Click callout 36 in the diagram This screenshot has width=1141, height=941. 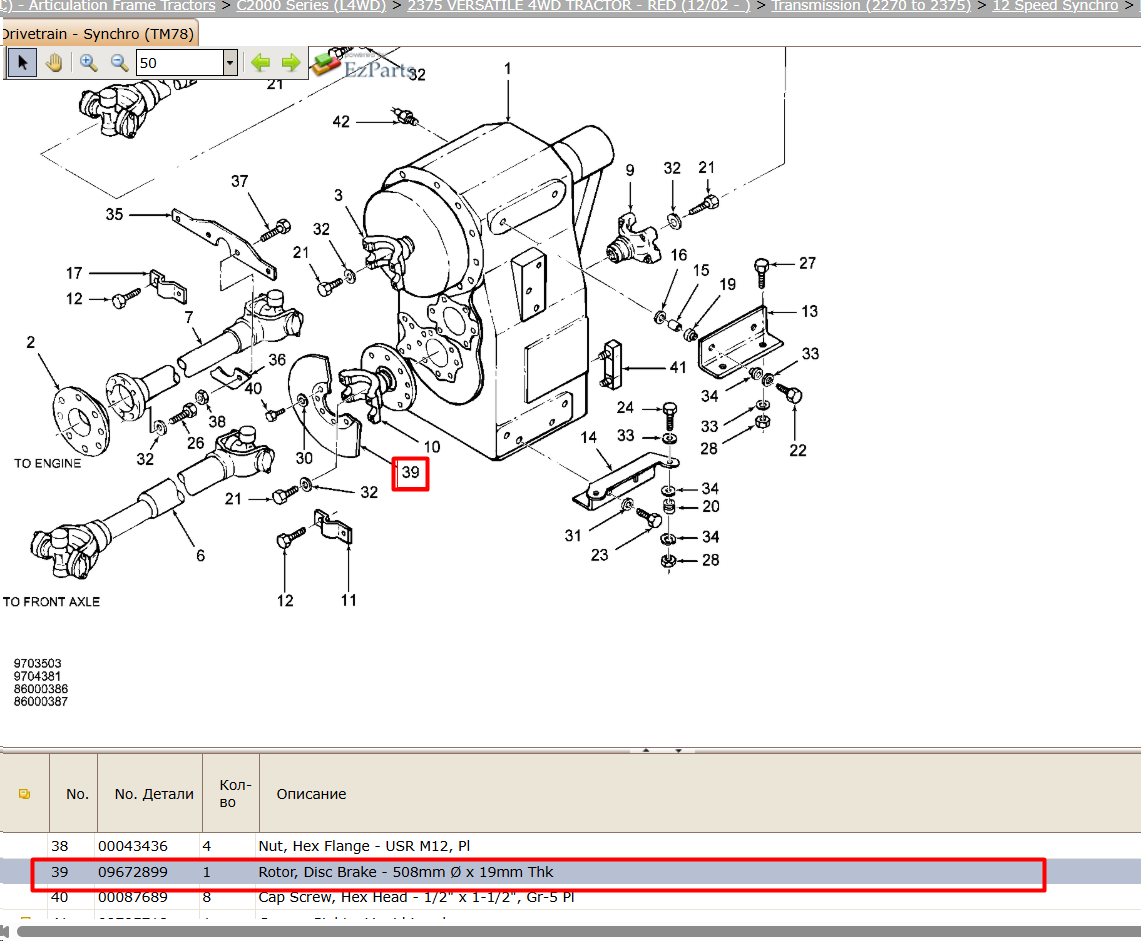point(277,360)
